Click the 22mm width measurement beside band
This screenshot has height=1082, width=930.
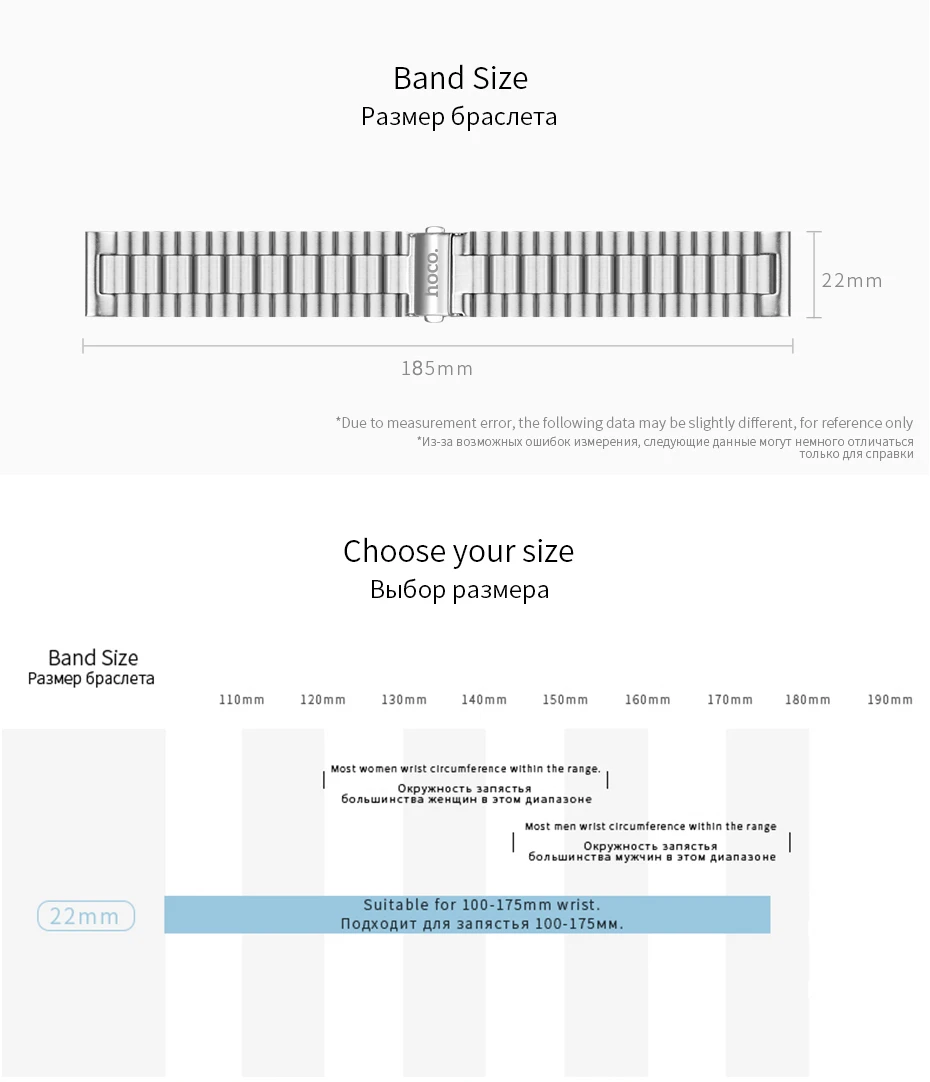pos(852,280)
